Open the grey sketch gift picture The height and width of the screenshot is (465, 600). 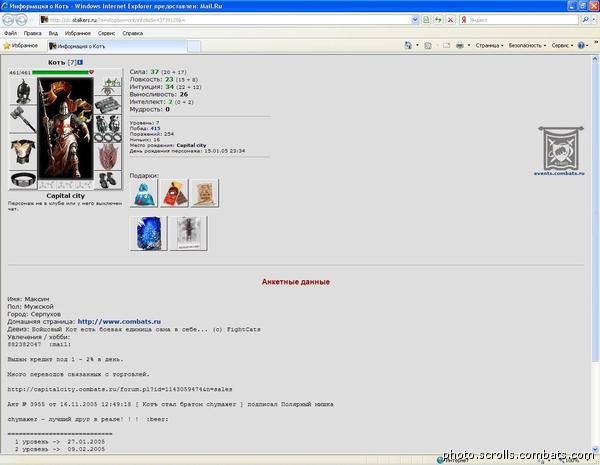[189, 233]
